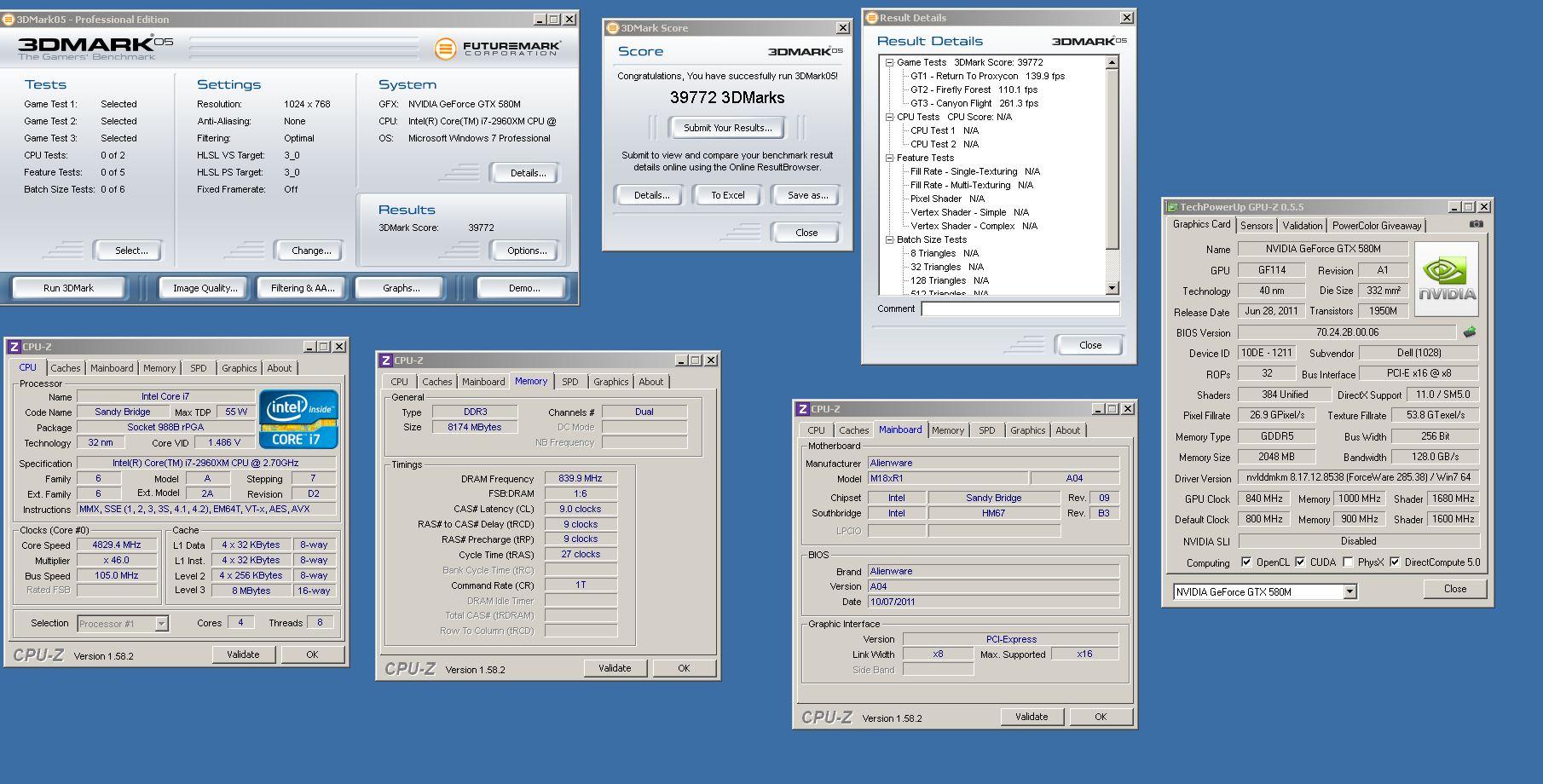This screenshot has width=1543, height=784.
Task: Click the BIOS save icon in GPU-Z
Action: click(x=1469, y=332)
